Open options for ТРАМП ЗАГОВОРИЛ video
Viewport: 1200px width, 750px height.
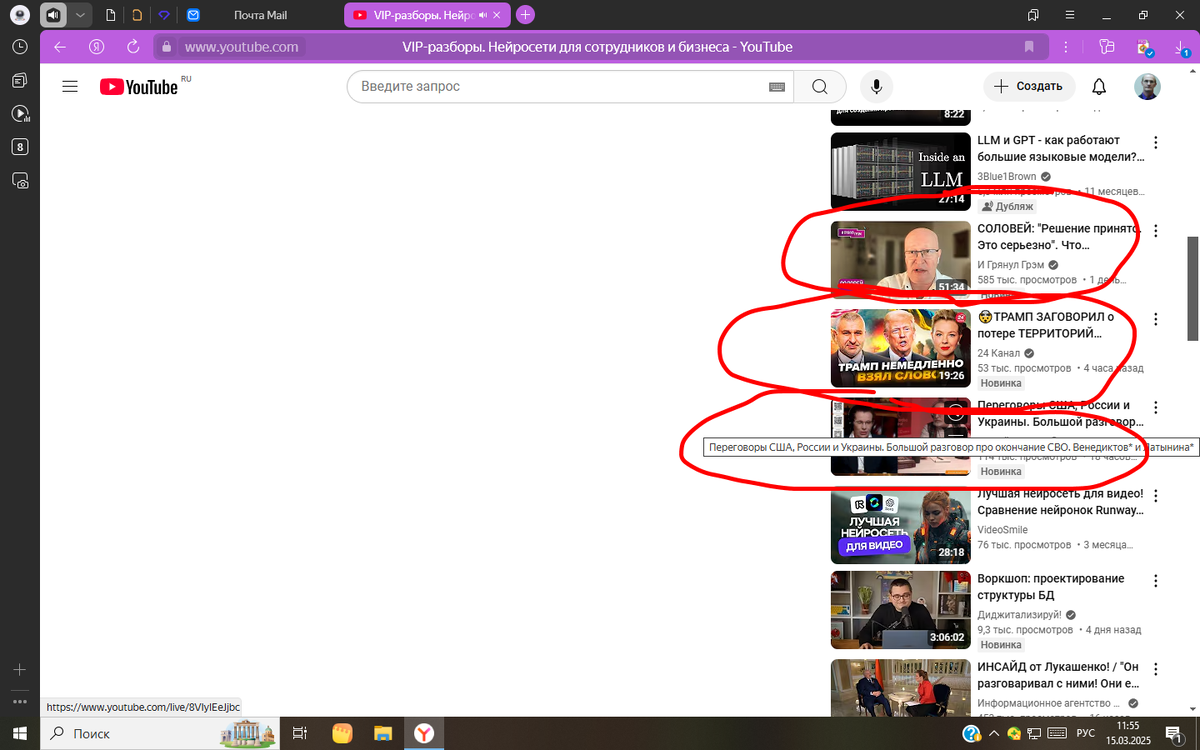point(1156,319)
